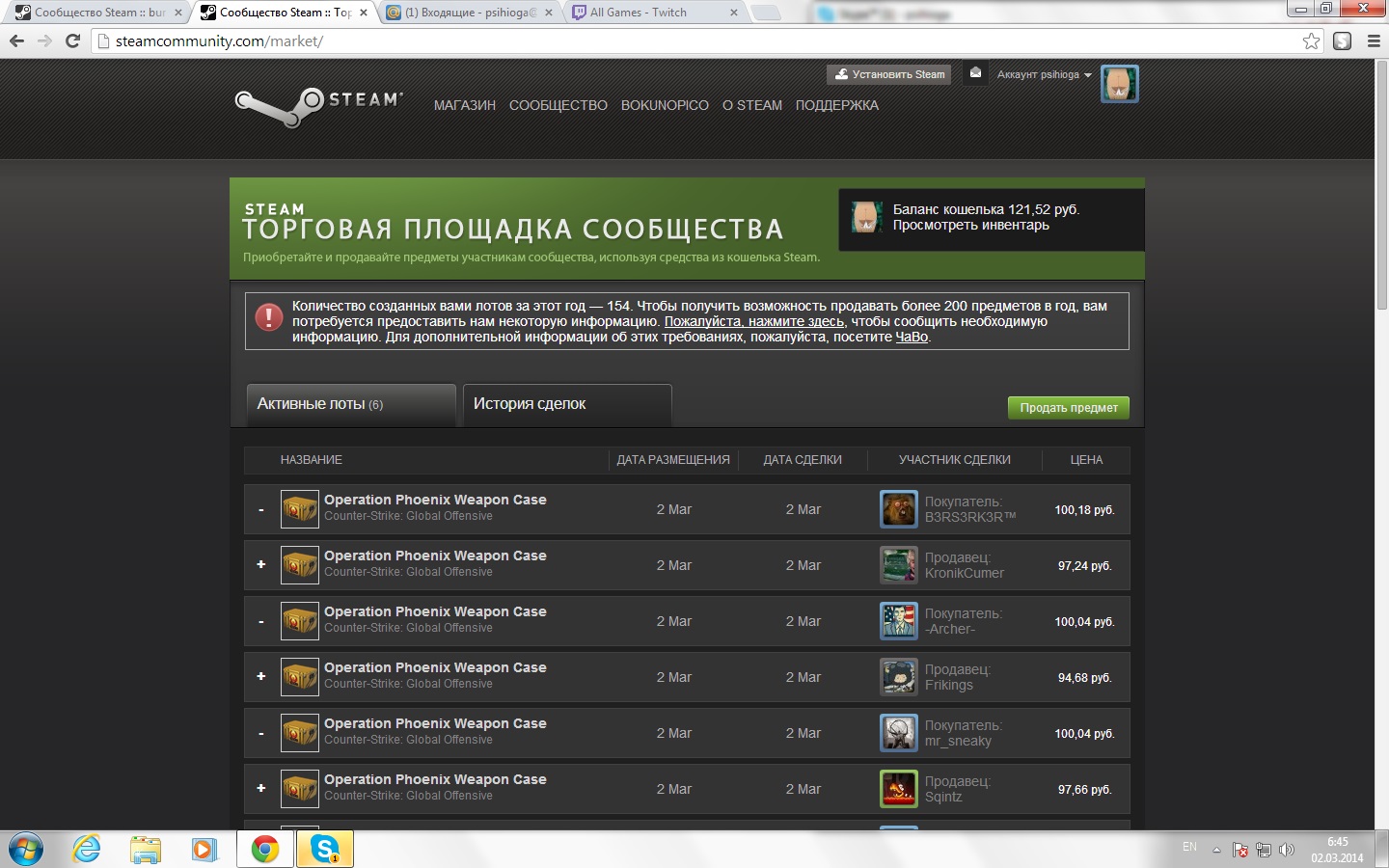Switch to the Активные лоты tab
This screenshot has width=1389, height=868.
350,404
